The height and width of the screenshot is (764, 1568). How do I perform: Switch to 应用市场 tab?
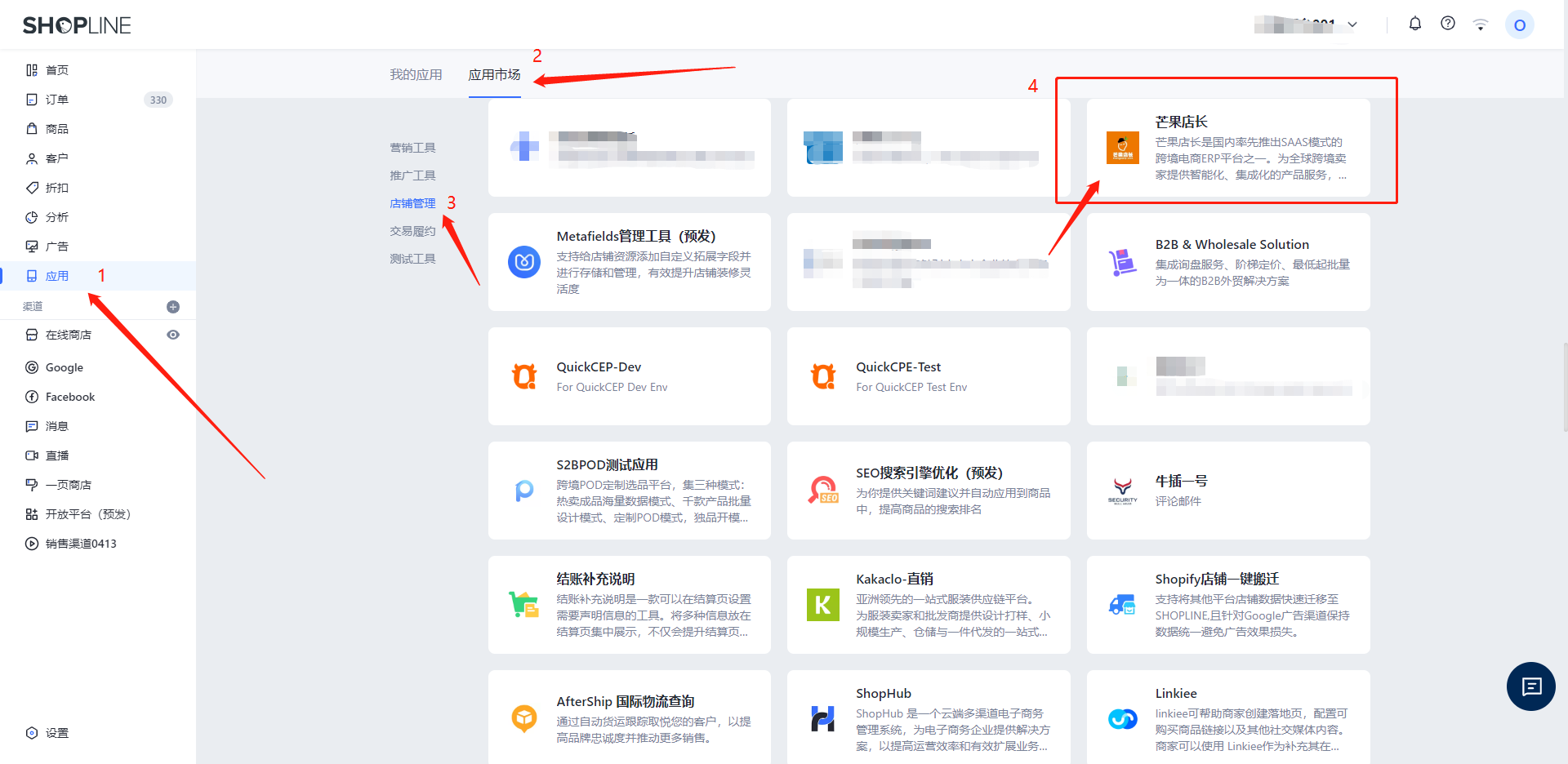494,74
